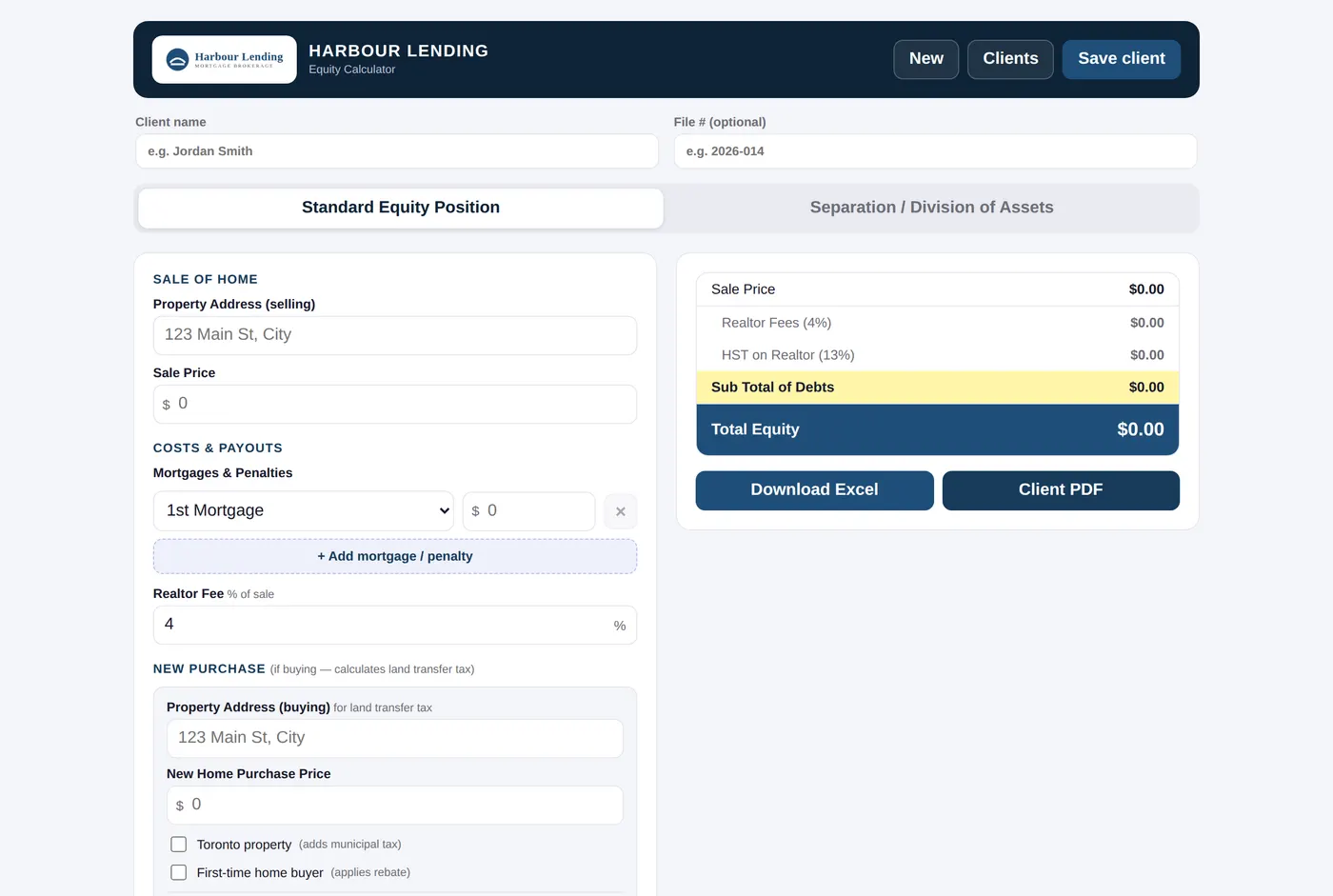Click the Harbour Lending logo
Viewport: 1333px width, 896px height.
tap(224, 59)
